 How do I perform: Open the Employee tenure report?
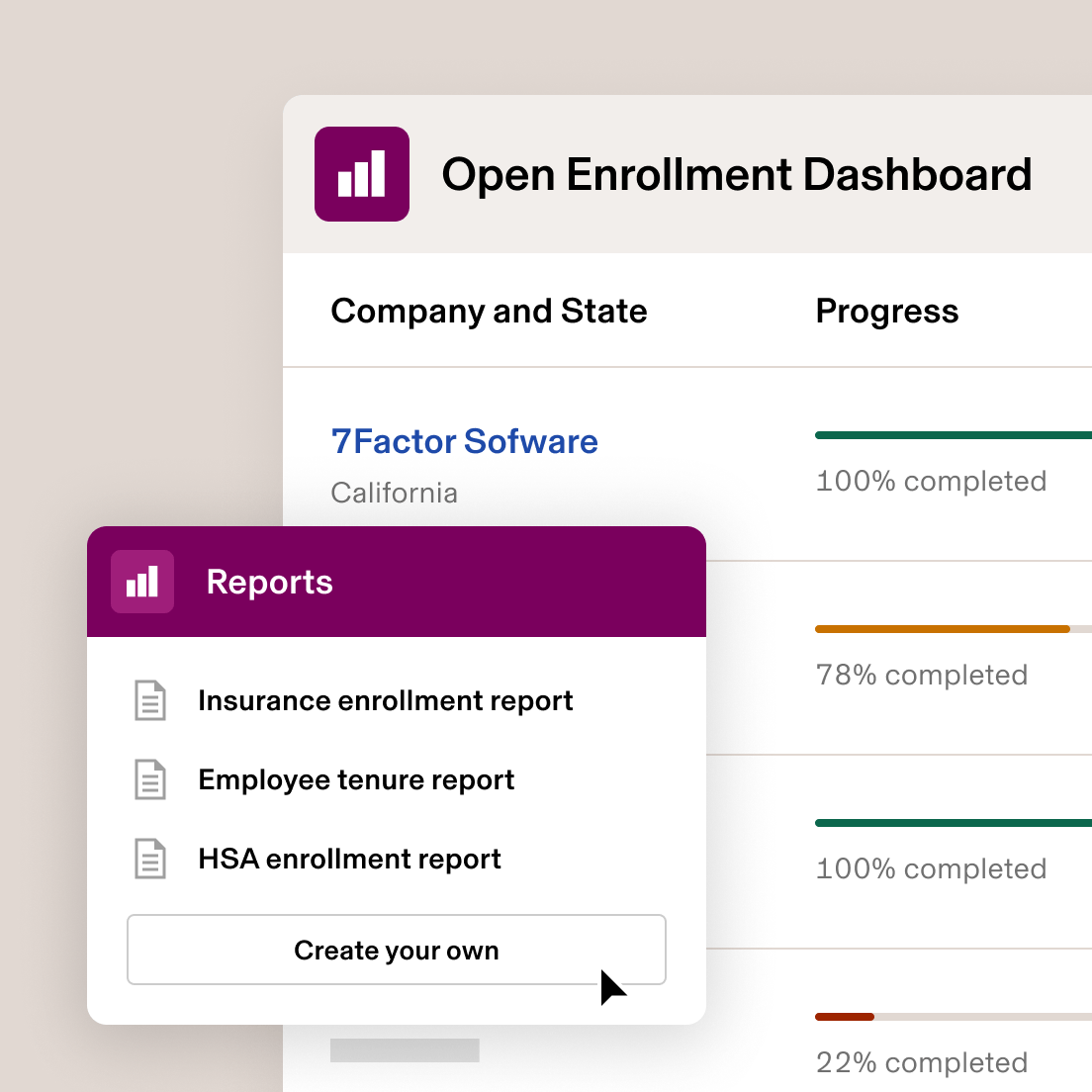[x=356, y=779]
